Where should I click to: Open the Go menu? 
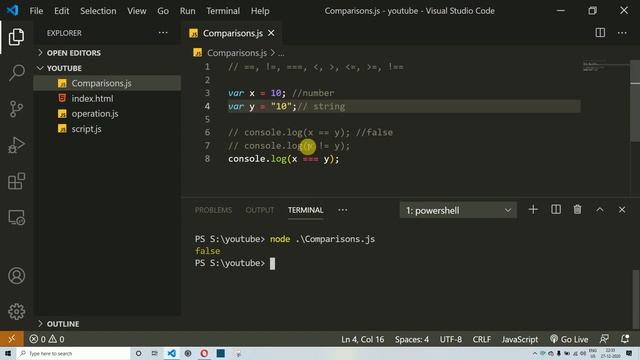(x=163, y=11)
